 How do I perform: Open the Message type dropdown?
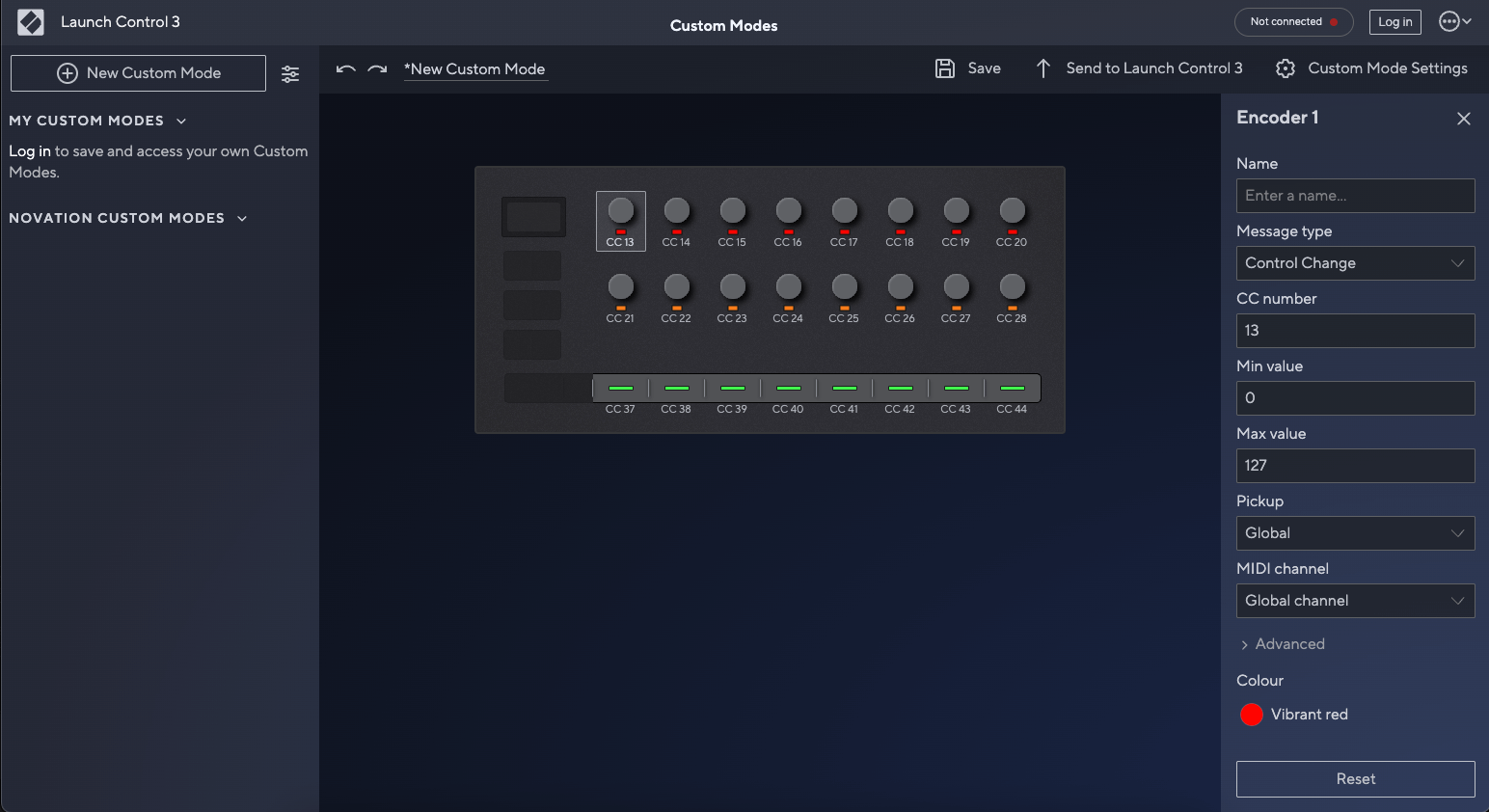(x=1355, y=263)
